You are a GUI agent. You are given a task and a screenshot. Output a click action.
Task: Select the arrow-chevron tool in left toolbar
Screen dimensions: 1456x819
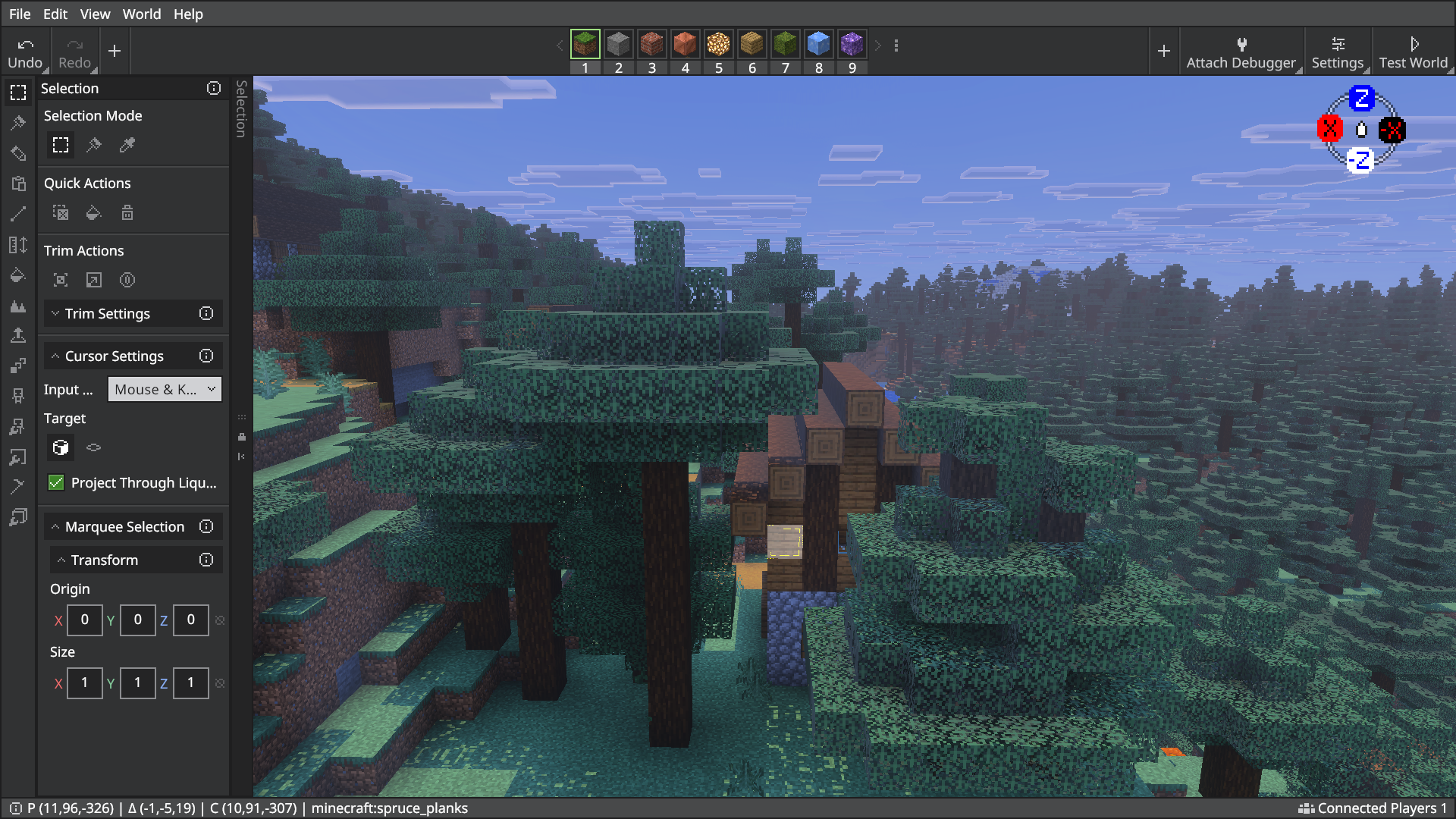(18, 487)
